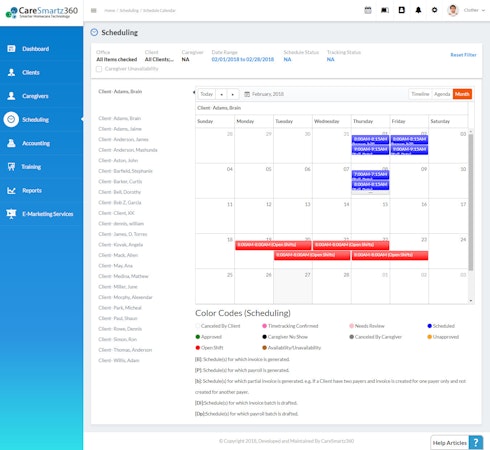Open the Caregivers section in the sidebar
The image size is (490, 450).
(x=35, y=96)
